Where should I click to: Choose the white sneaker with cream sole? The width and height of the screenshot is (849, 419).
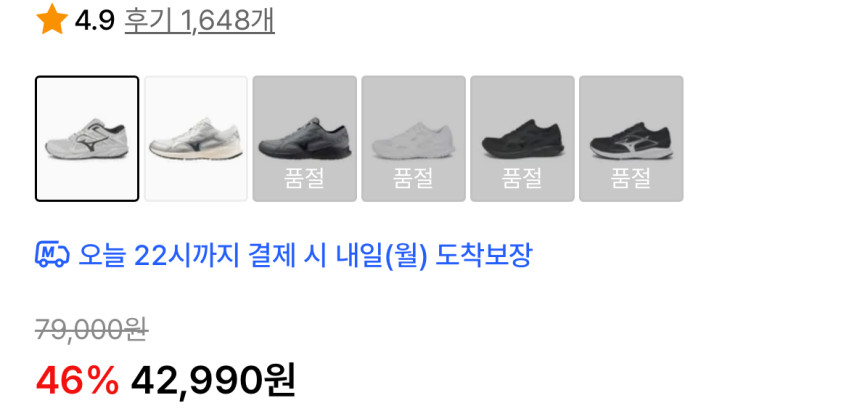196,139
